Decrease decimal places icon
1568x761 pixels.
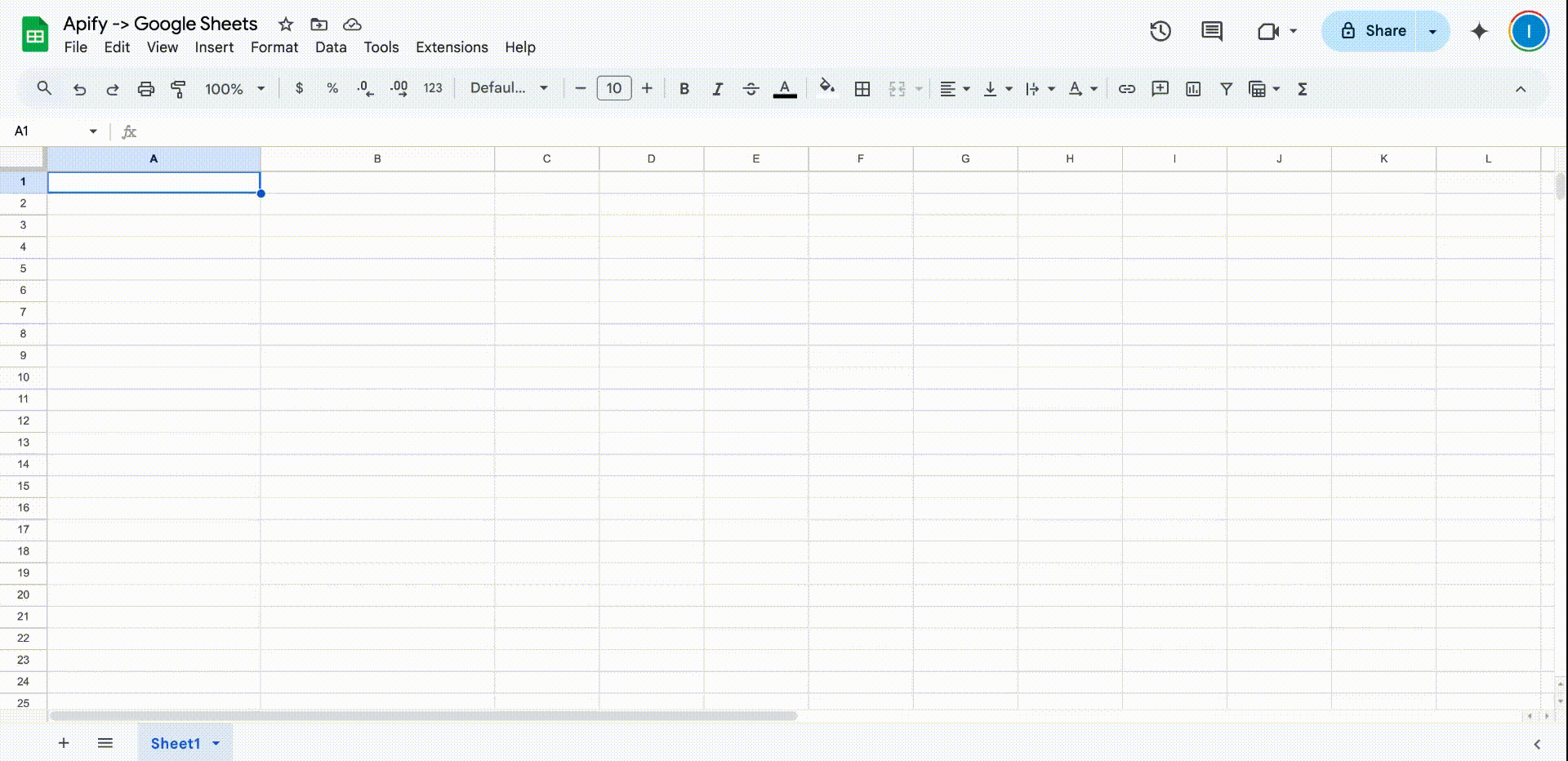click(366, 88)
